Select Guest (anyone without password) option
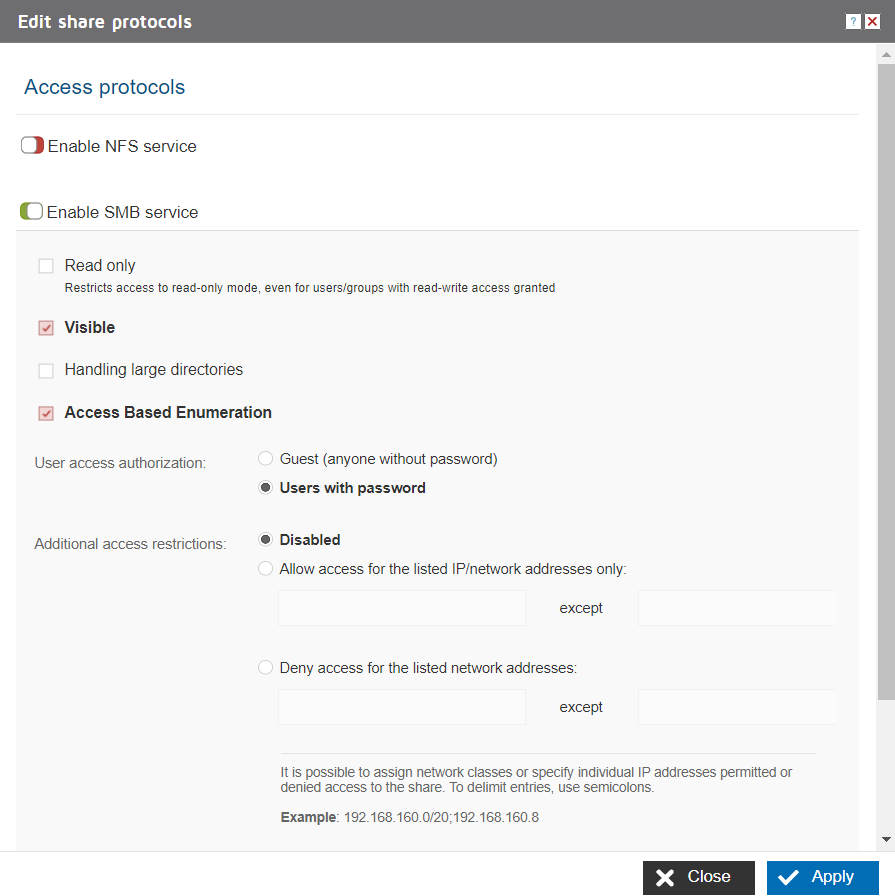 [265, 458]
